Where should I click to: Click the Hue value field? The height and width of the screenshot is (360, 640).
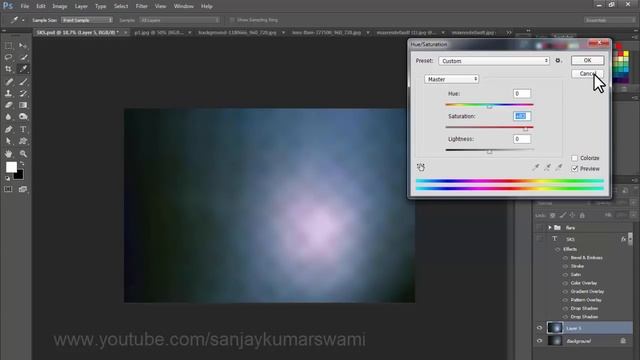[522, 94]
